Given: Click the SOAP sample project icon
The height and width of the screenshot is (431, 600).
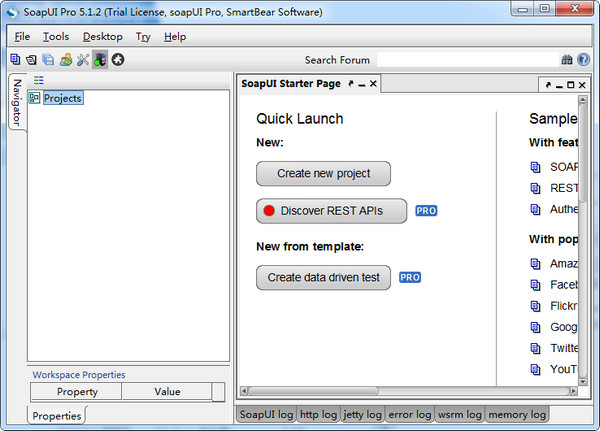Looking at the screenshot, I should 535,167.
